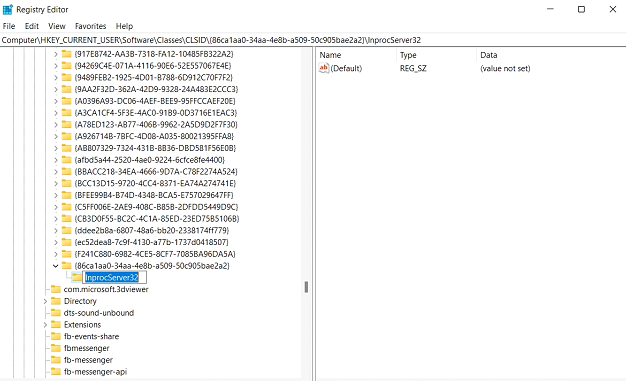Viewport: 626px width, 381px height.
Task: Click the (Default) string value icon
Action: [x=324, y=68]
